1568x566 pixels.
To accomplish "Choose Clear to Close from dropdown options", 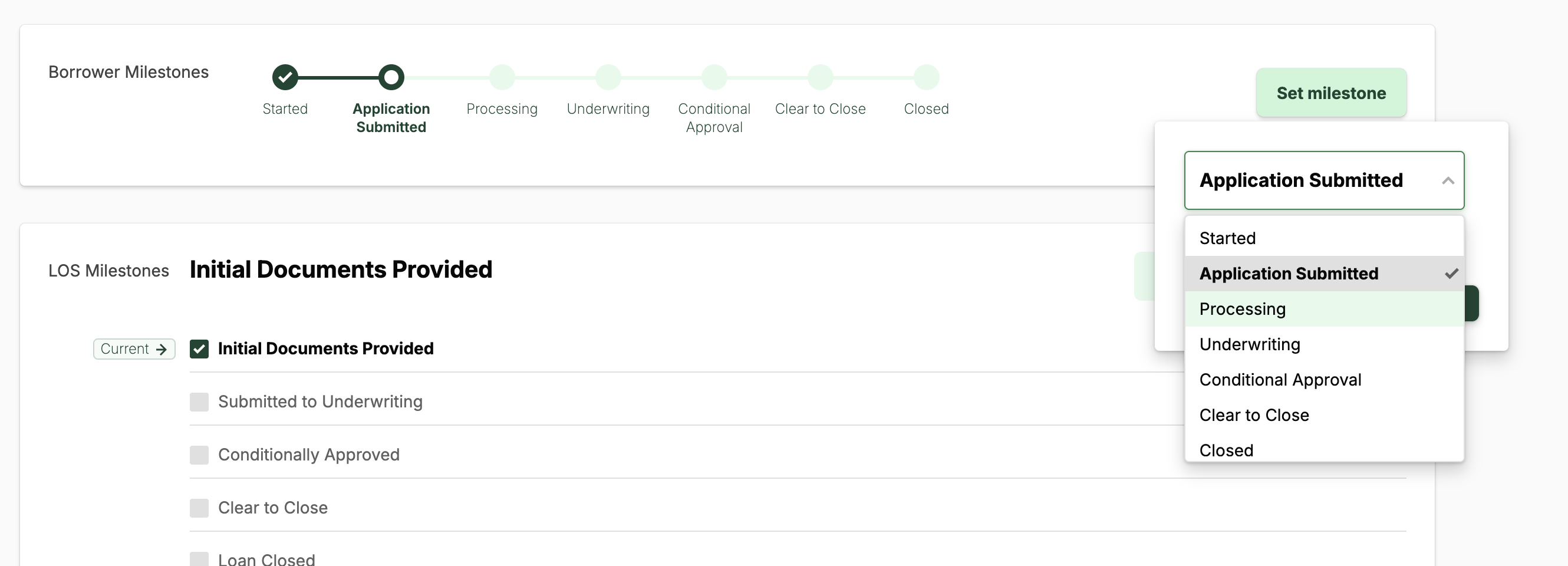I will coord(1253,415).
